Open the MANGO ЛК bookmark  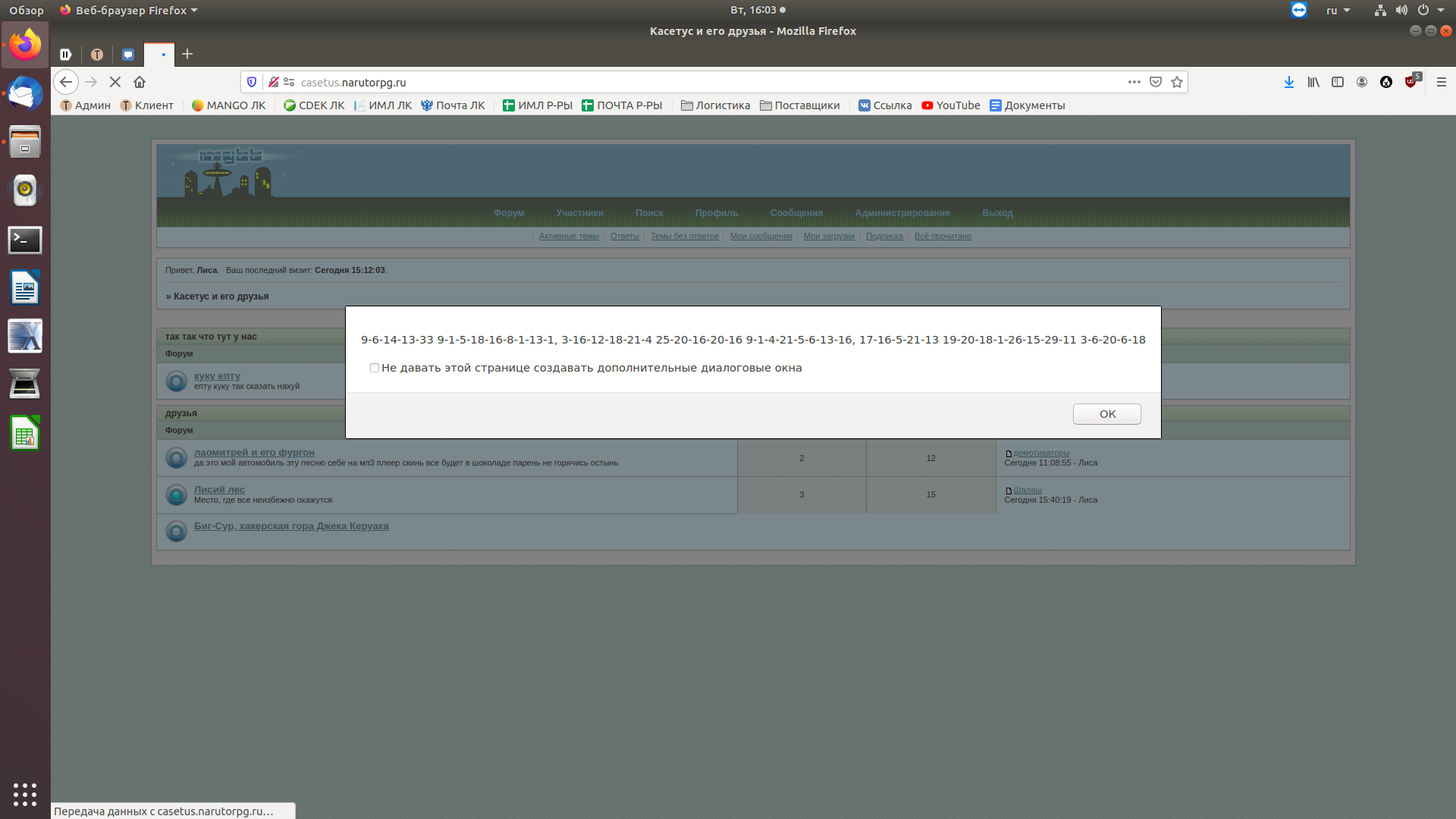pyautogui.click(x=229, y=105)
